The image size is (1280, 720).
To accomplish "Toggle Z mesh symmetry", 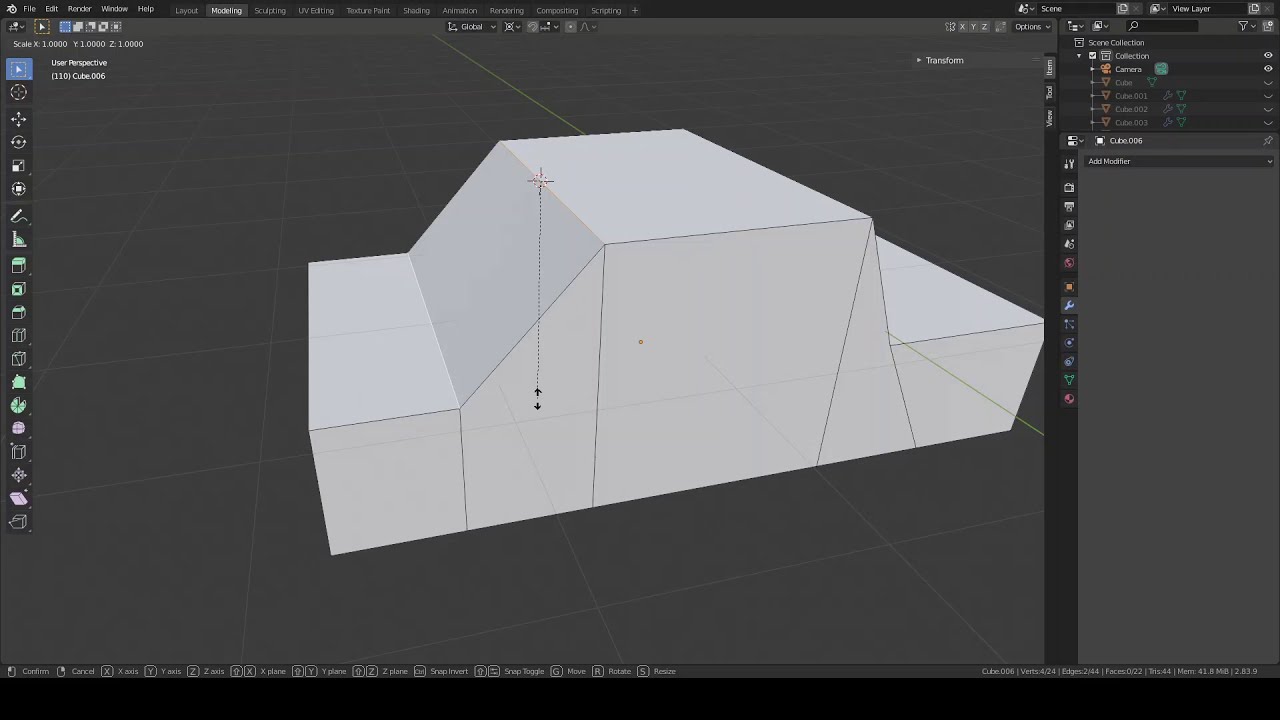I will pyautogui.click(x=985, y=26).
